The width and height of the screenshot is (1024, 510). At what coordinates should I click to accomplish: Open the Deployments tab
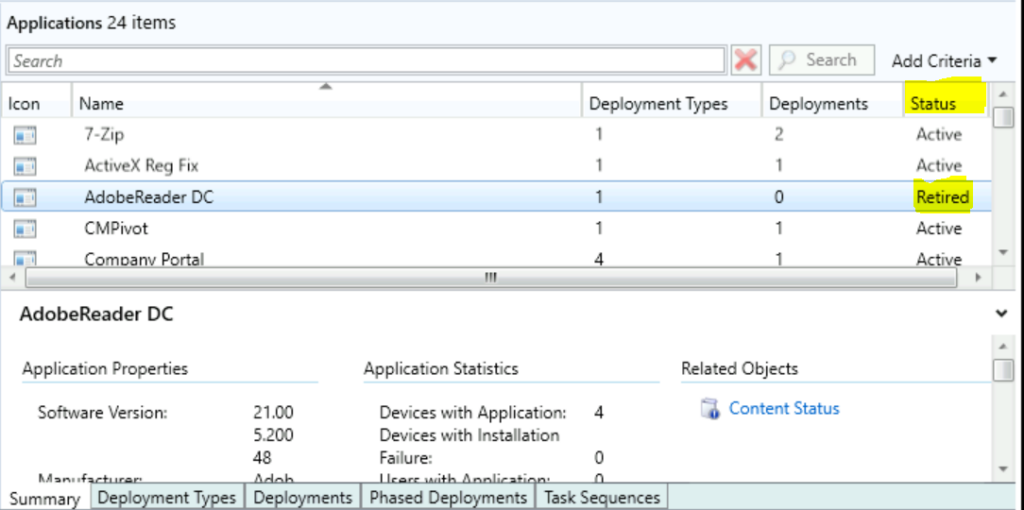(302, 497)
